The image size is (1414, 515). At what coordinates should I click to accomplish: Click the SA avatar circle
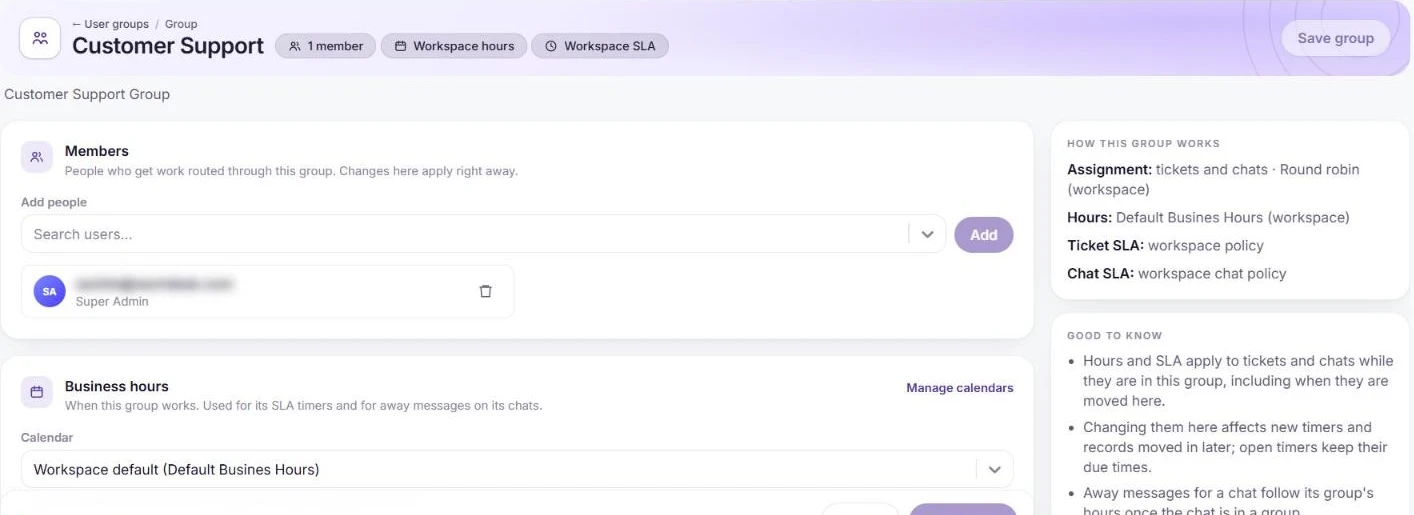click(50, 291)
